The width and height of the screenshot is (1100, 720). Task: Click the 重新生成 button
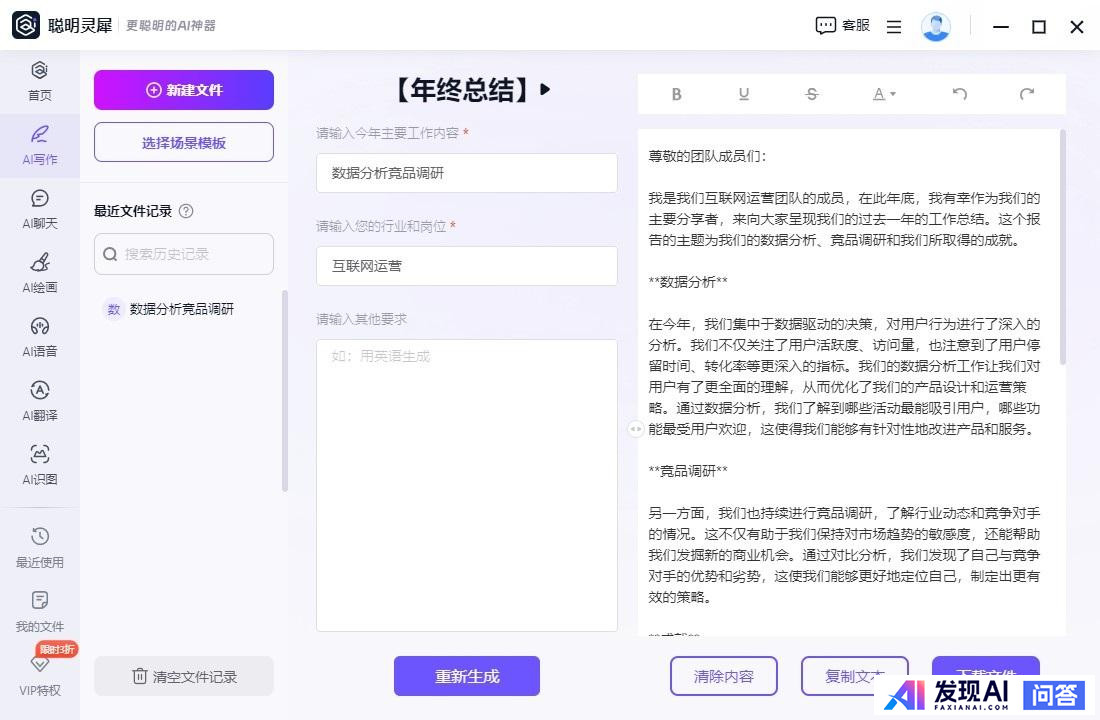point(466,676)
